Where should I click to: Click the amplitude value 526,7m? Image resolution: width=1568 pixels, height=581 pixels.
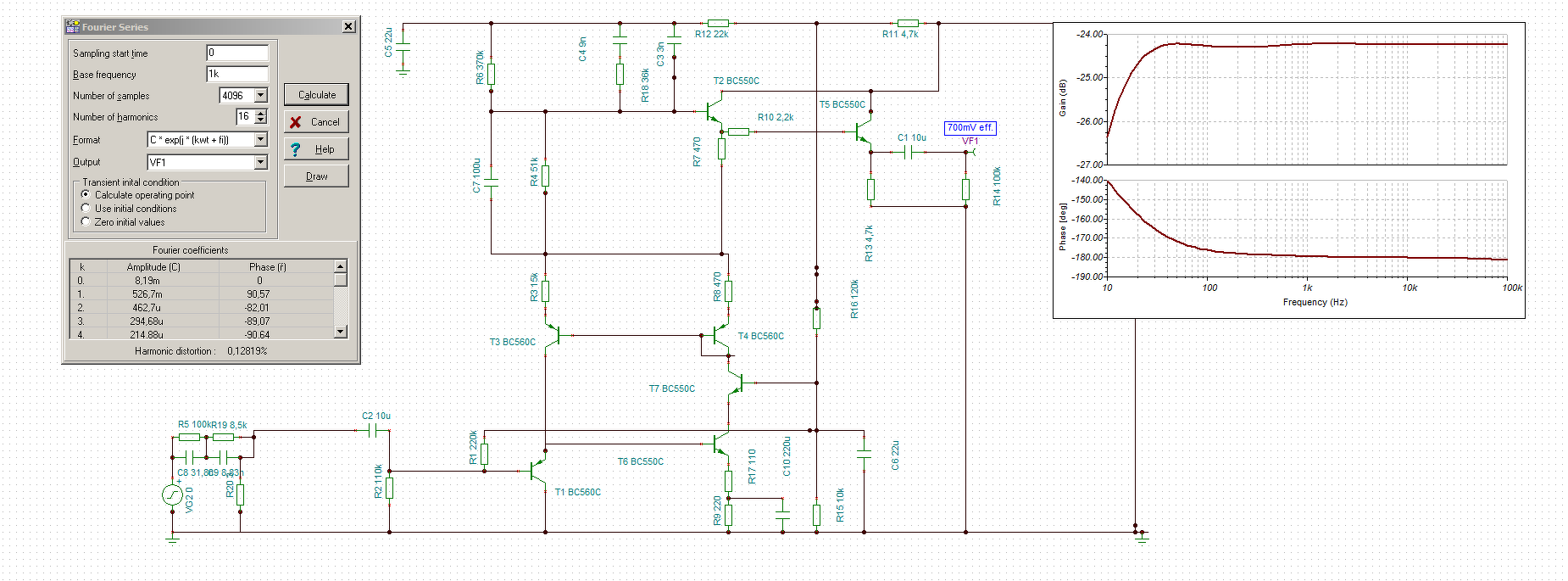point(147,294)
